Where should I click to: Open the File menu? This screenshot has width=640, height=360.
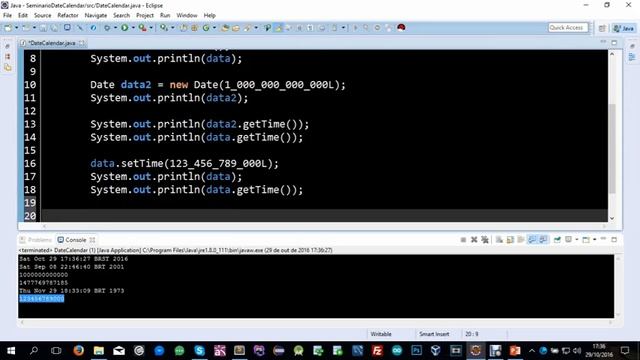click(x=7, y=16)
